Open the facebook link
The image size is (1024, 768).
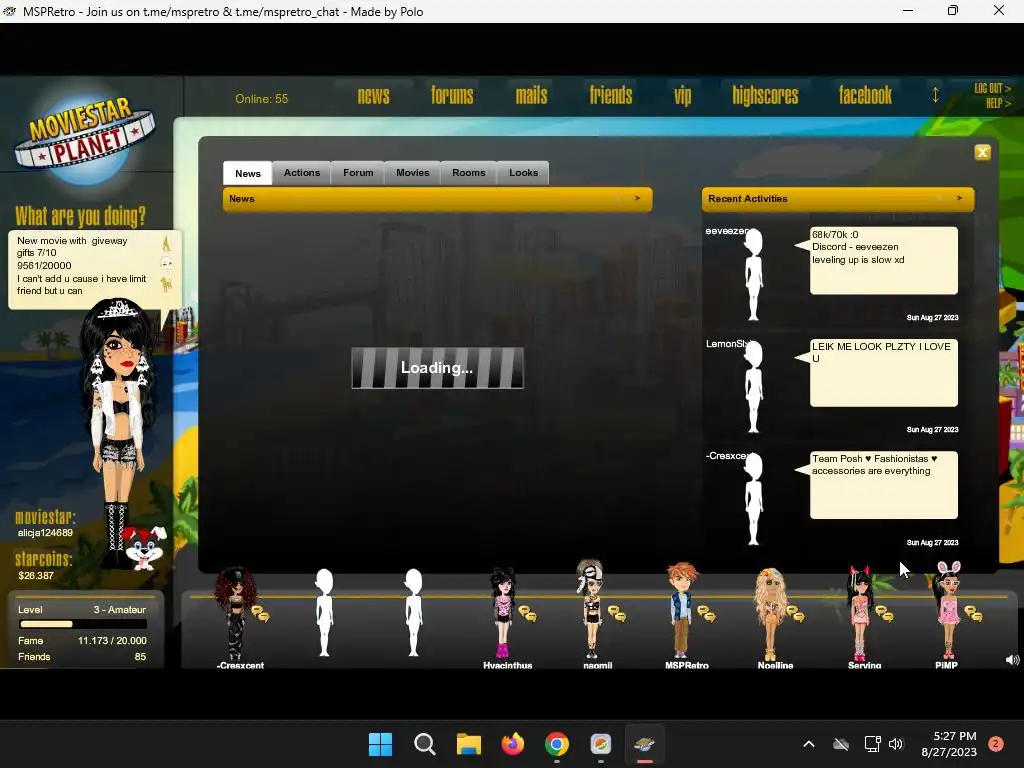click(x=865, y=96)
